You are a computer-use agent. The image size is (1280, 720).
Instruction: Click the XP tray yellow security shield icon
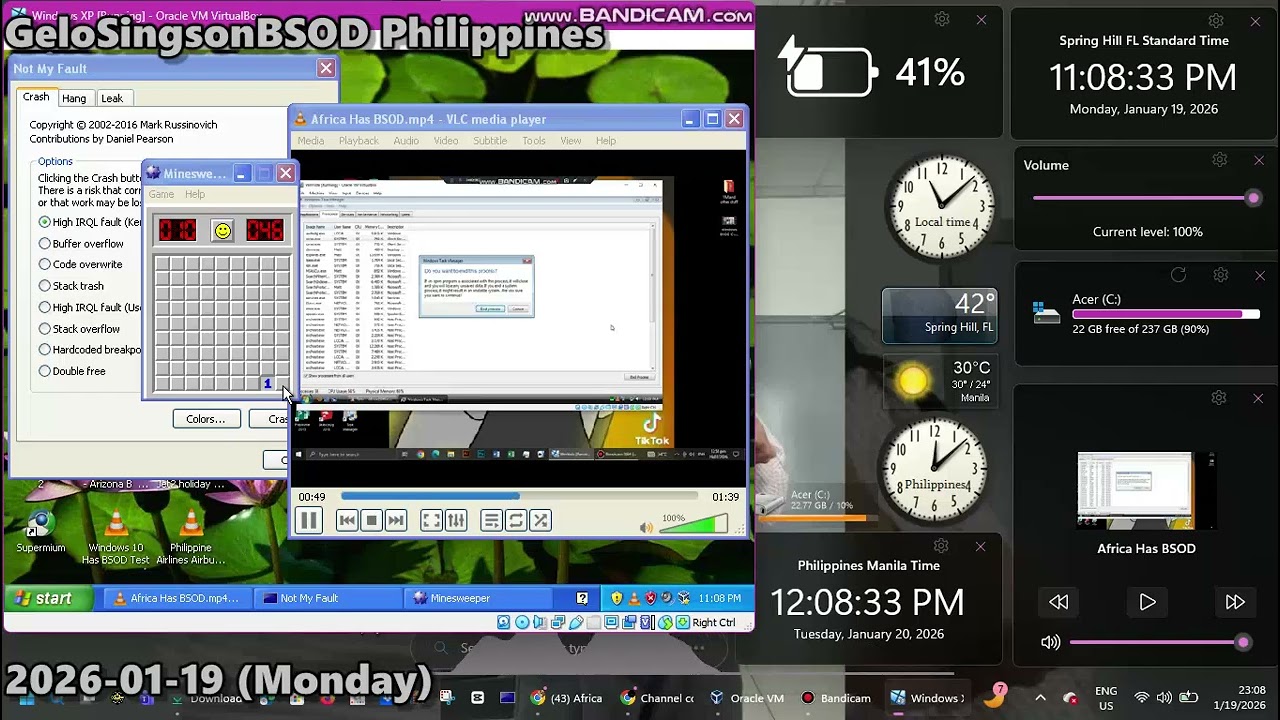click(616, 598)
